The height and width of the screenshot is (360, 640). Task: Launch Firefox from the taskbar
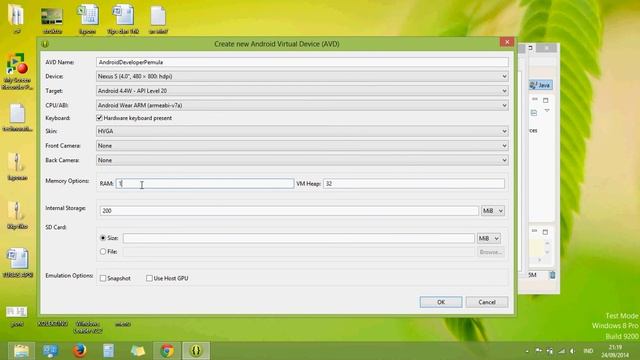tap(80, 351)
